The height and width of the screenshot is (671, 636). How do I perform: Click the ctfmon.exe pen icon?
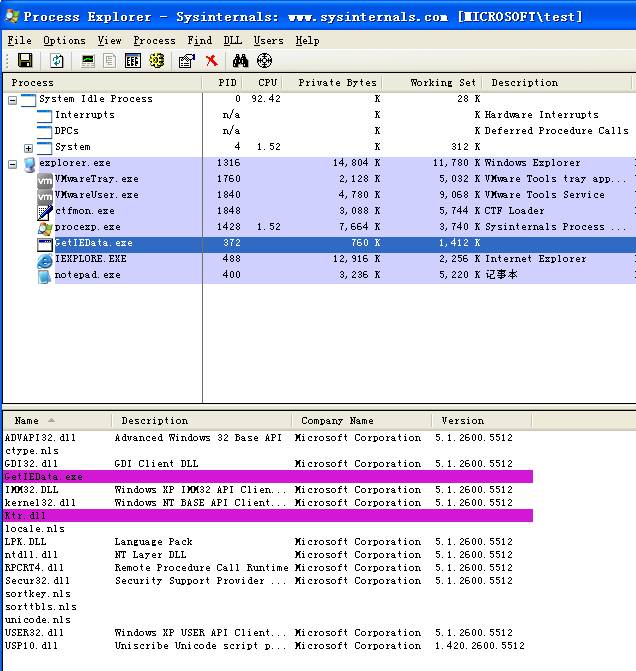coord(45,212)
